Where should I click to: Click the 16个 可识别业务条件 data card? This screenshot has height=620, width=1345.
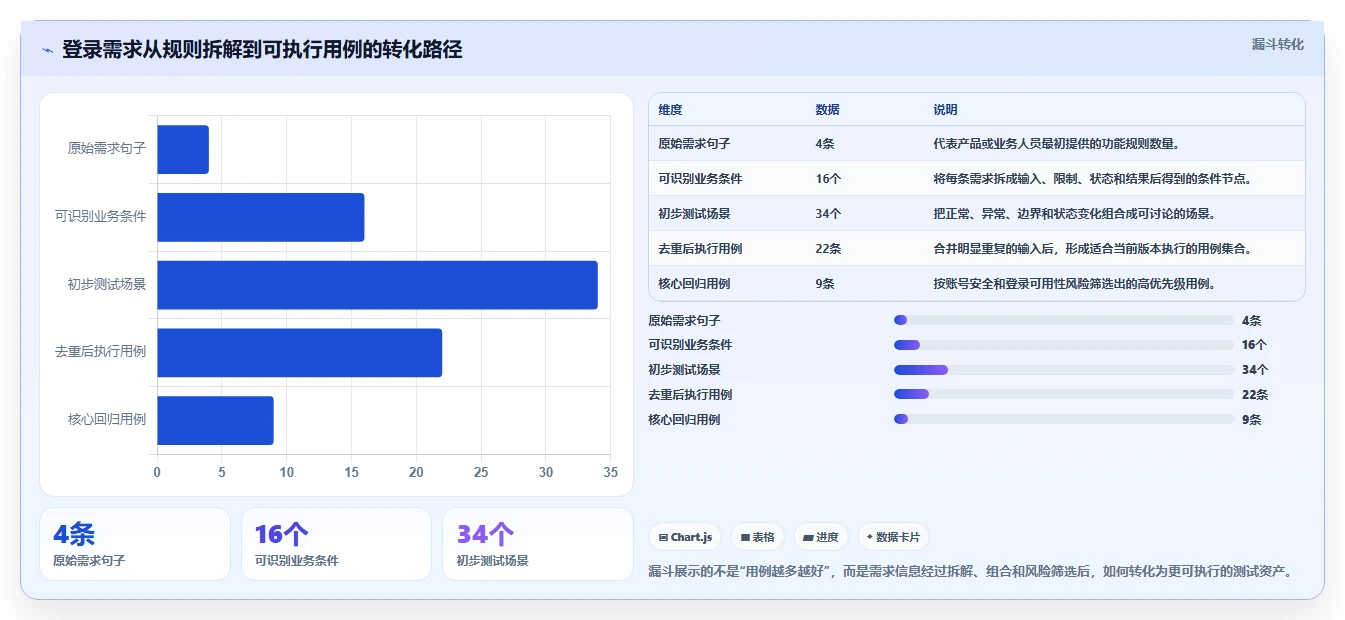click(336, 544)
